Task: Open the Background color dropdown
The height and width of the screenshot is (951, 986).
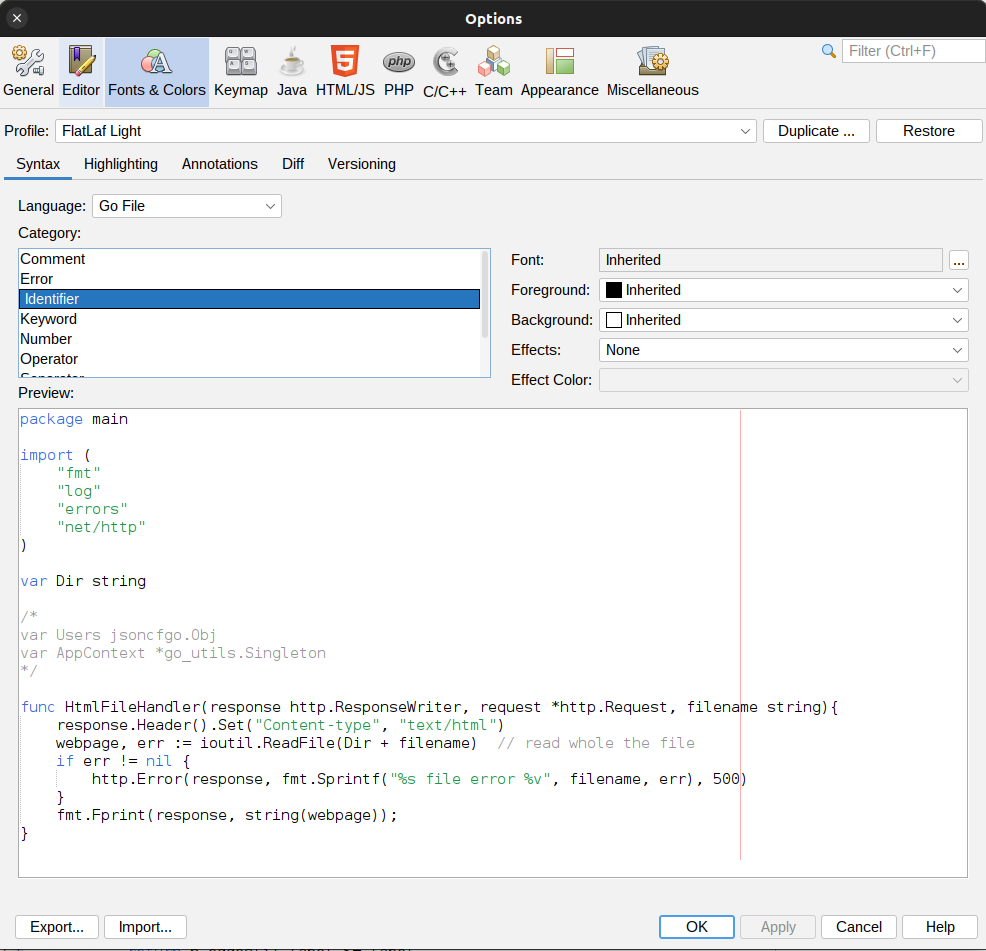Action: click(x=784, y=320)
